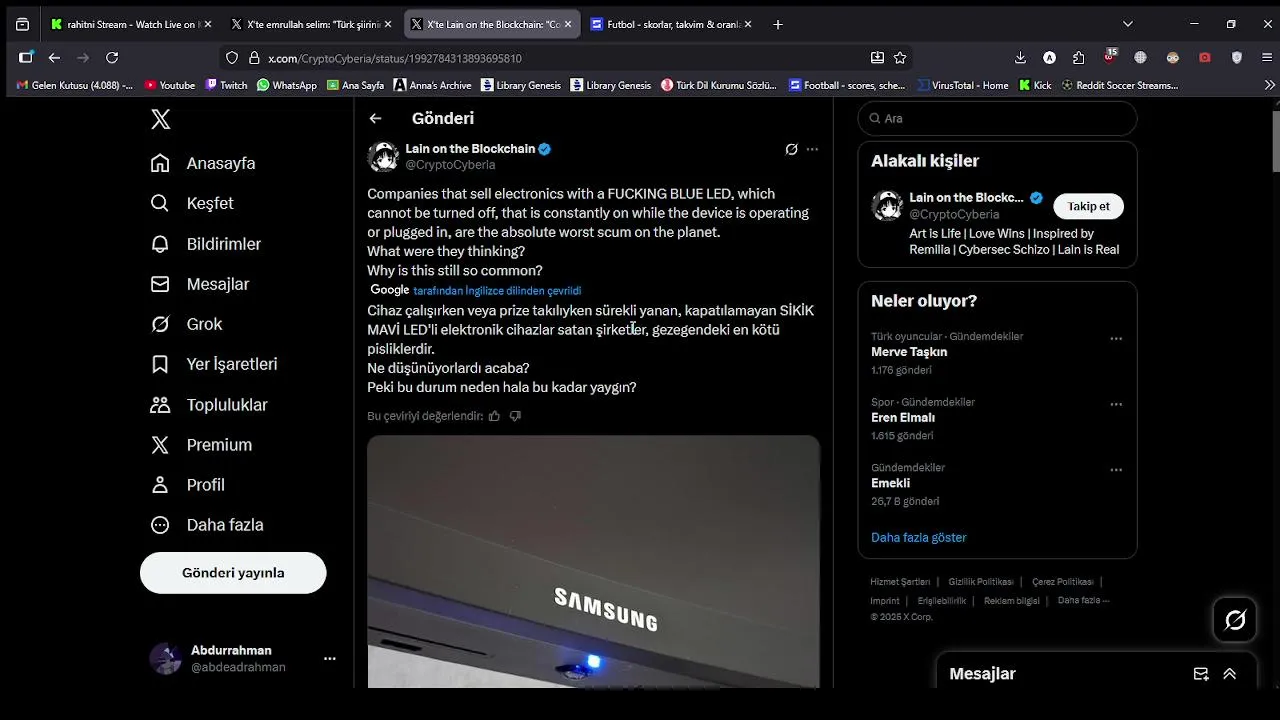Open Çerez Politikası footer link
The height and width of the screenshot is (720, 1280).
[x=1063, y=582]
